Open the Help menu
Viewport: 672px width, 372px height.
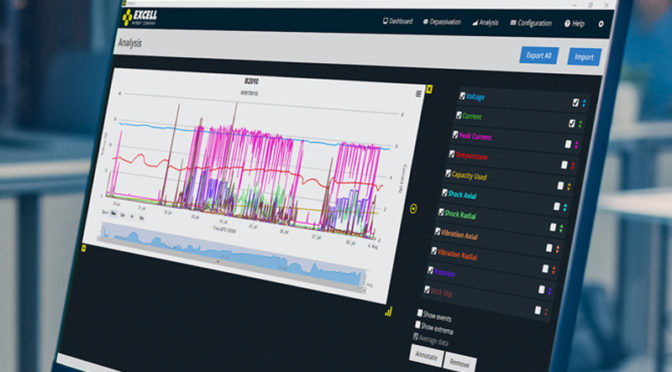(574, 24)
